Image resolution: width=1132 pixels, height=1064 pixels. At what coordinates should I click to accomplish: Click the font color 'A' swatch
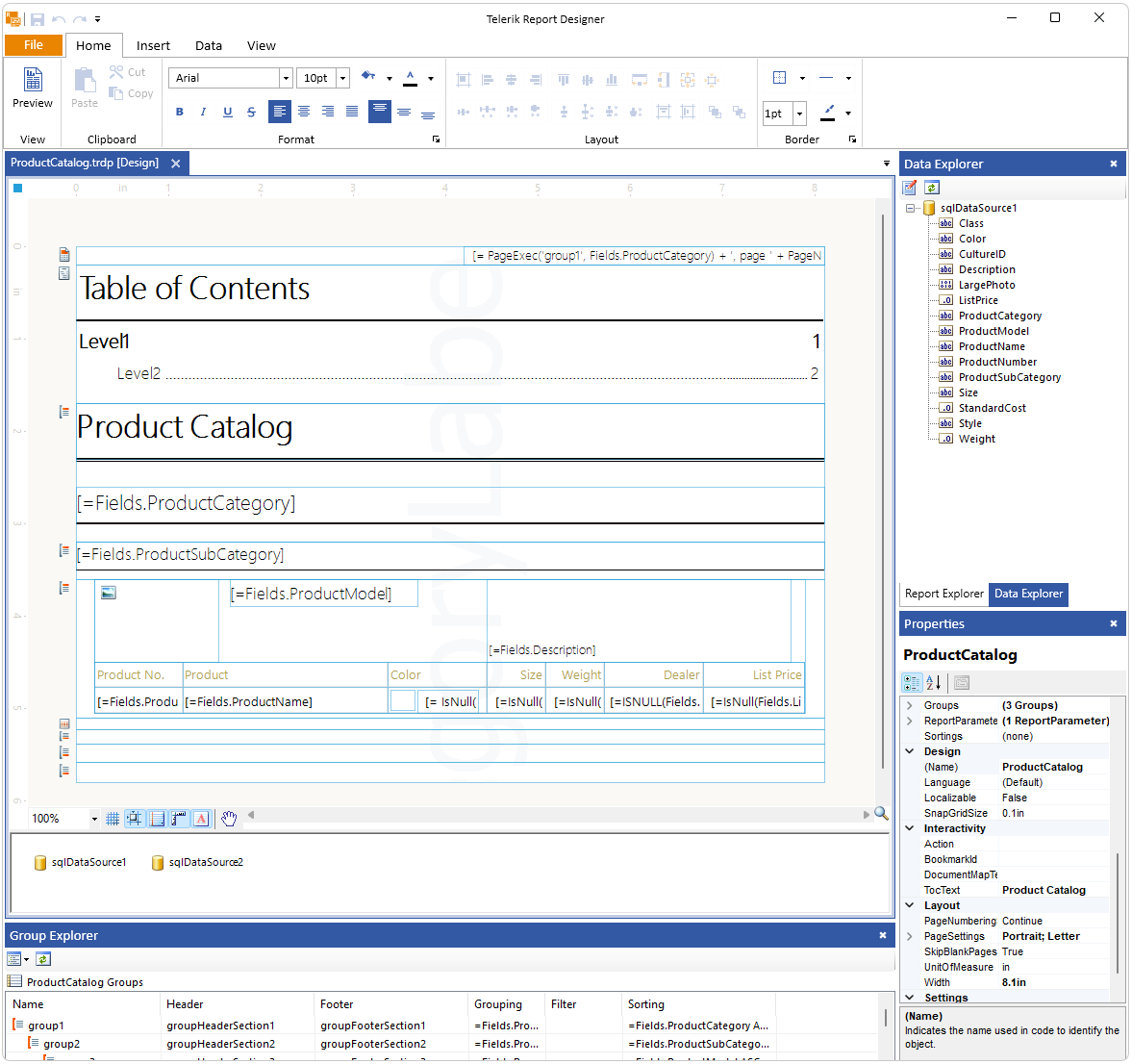tap(410, 78)
